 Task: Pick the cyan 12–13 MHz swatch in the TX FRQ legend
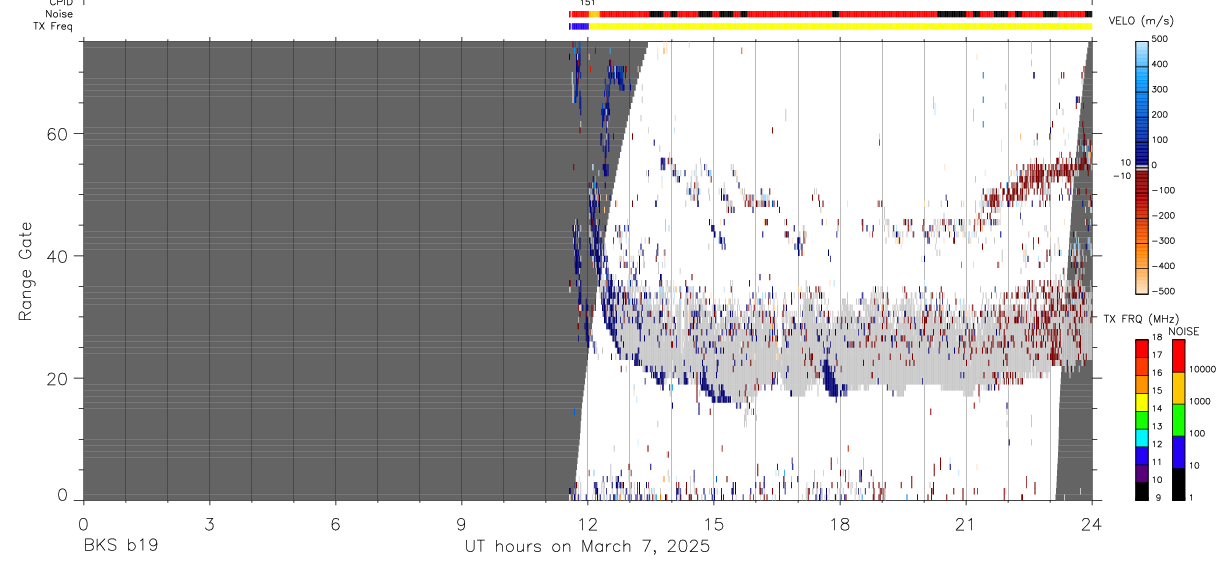(1142, 437)
